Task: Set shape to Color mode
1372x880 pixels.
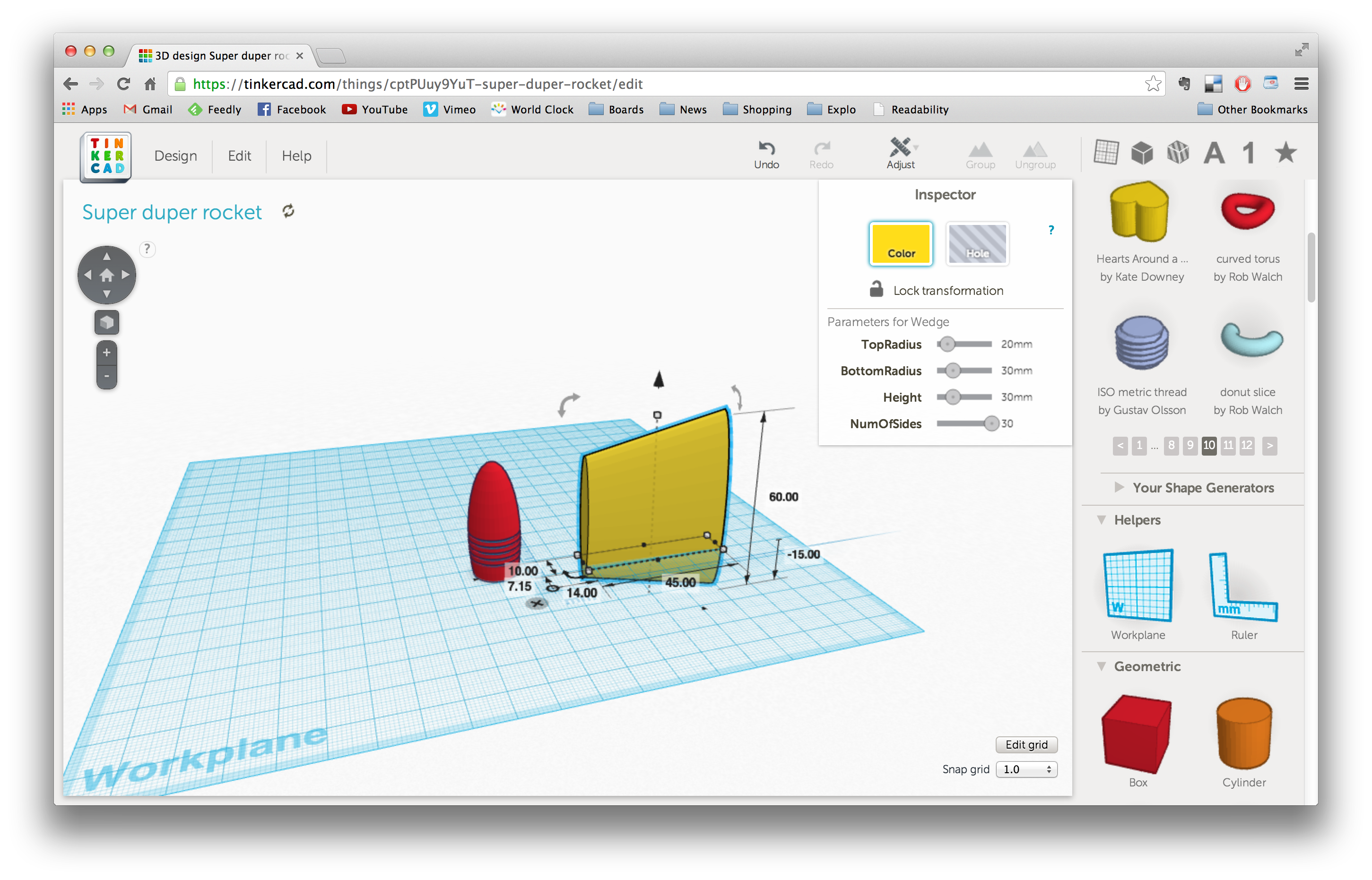Action: pos(900,244)
